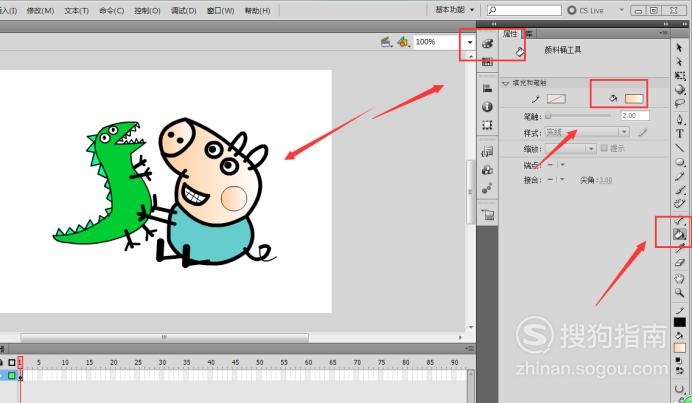Open the 文本(T) menu
This screenshot has width=692, height=403.
[76, 11]
